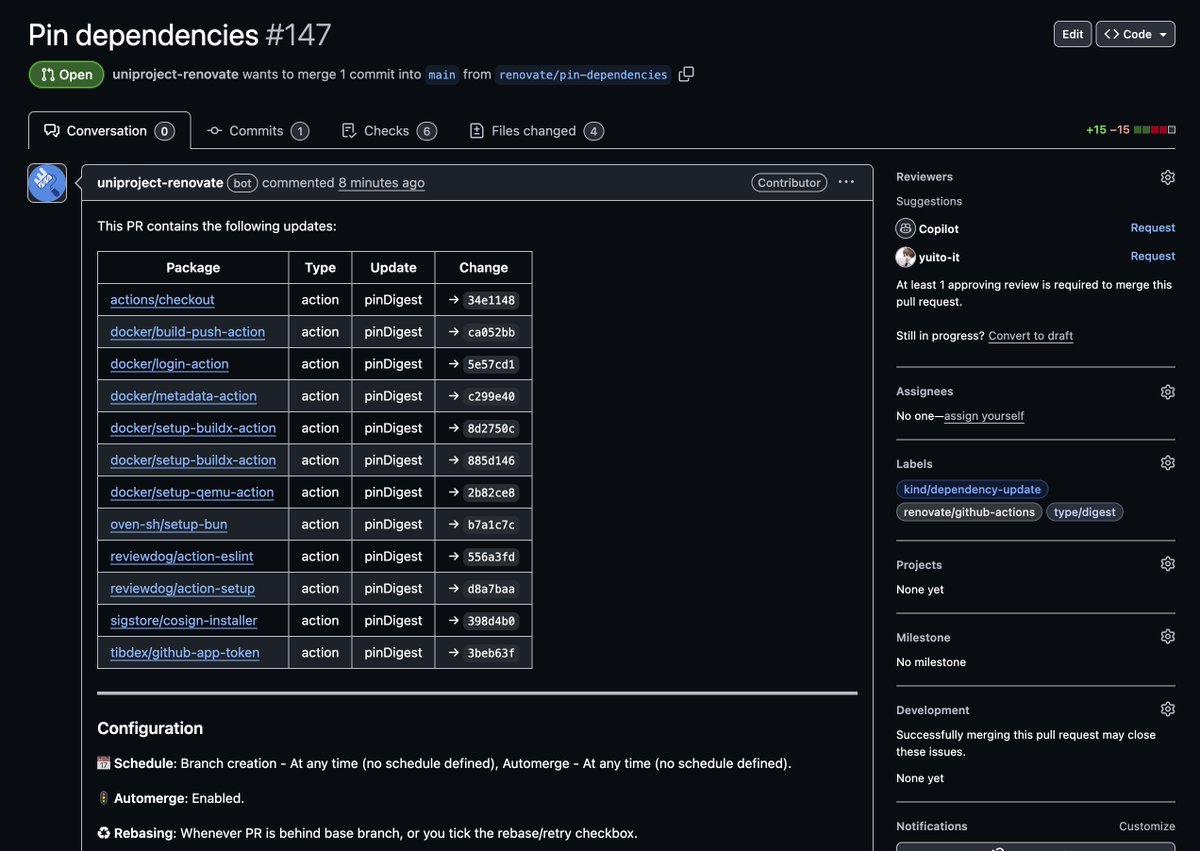Click the 556a3fd digest value
Image resolution: width=1200 pixels, height=851 pixels.
(x=491, y=556)
